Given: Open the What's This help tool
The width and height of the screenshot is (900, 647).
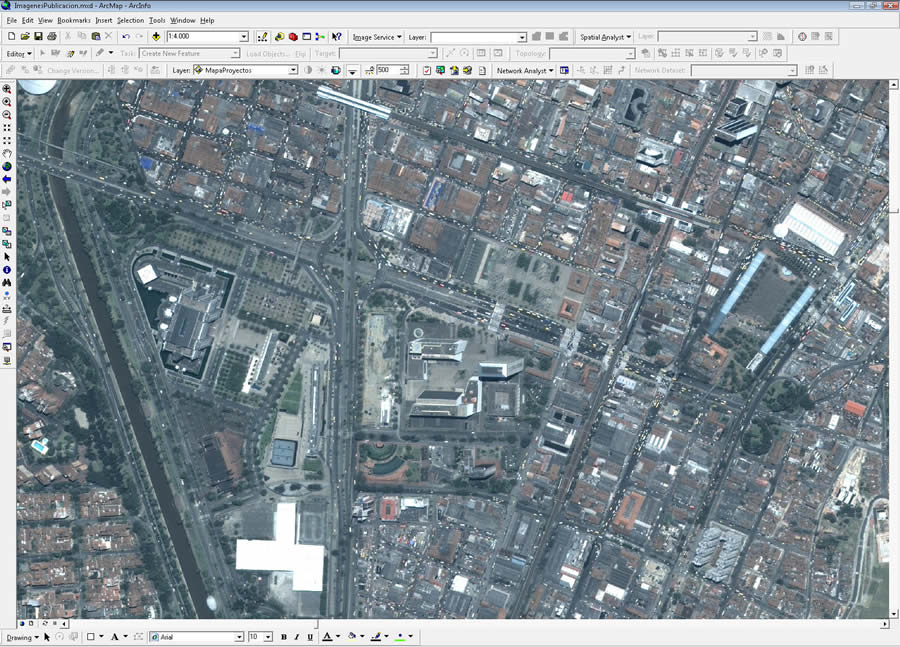Looking at the screenshot, I should pos(337,37).
